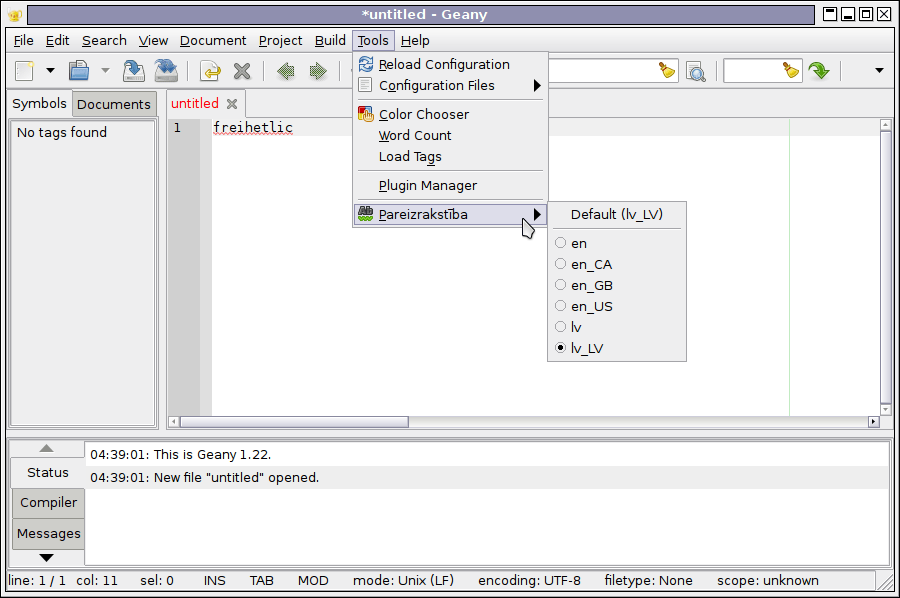Close the open Tools menu
The height and width of the screenshot is (598, 900).
373,41
